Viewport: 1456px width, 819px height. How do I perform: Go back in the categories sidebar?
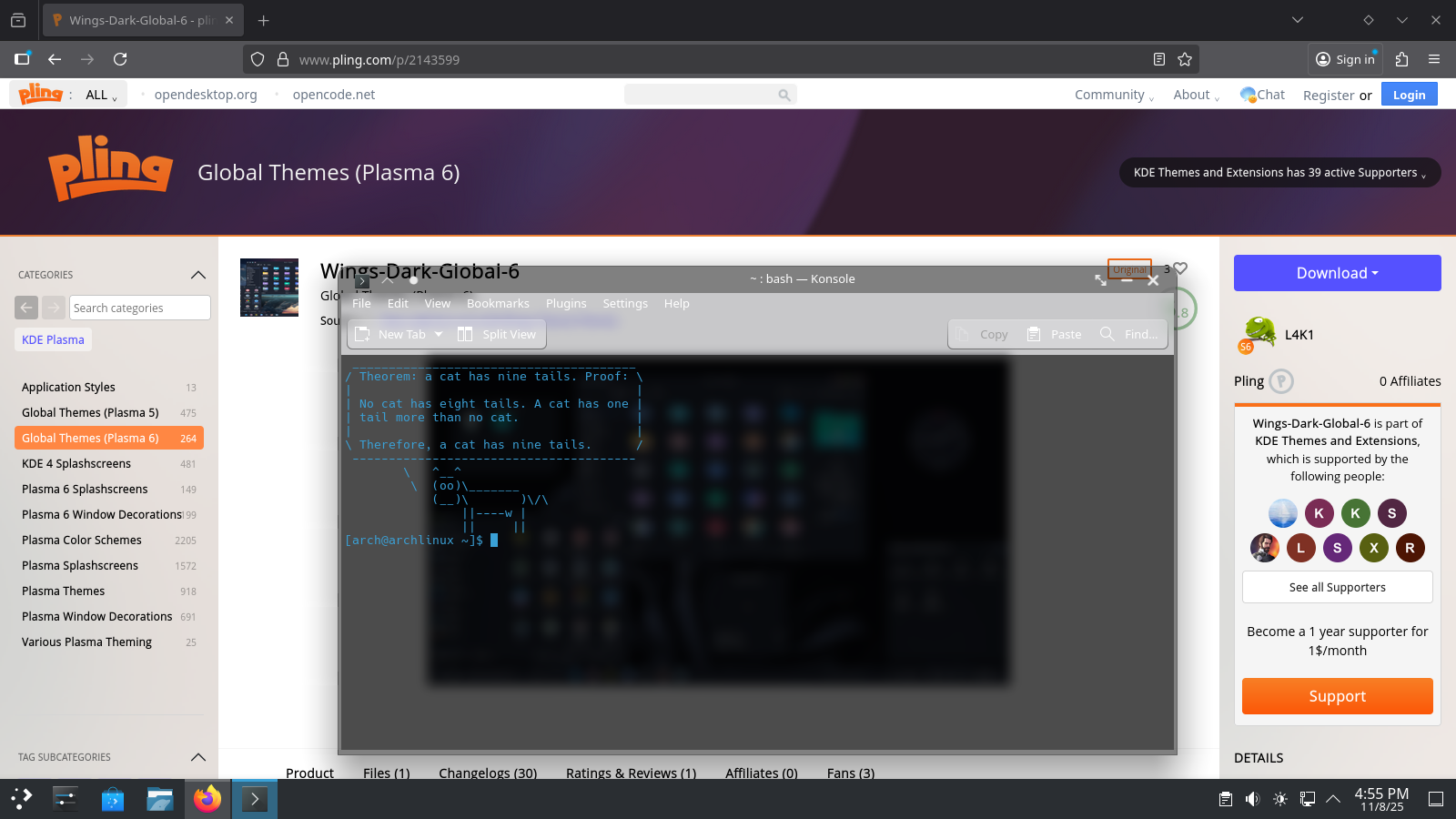coord(26,308)
